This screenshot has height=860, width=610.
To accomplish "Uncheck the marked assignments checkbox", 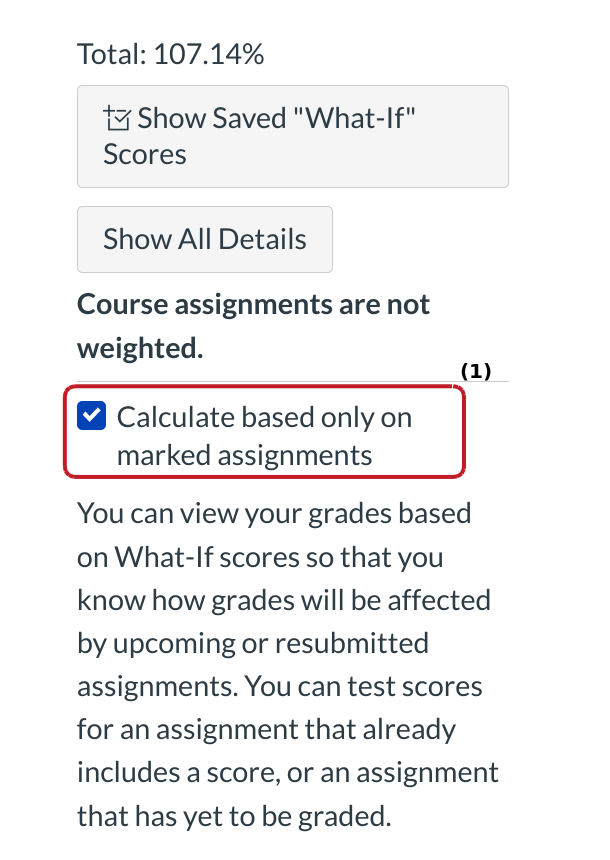I will pos(92,416).
